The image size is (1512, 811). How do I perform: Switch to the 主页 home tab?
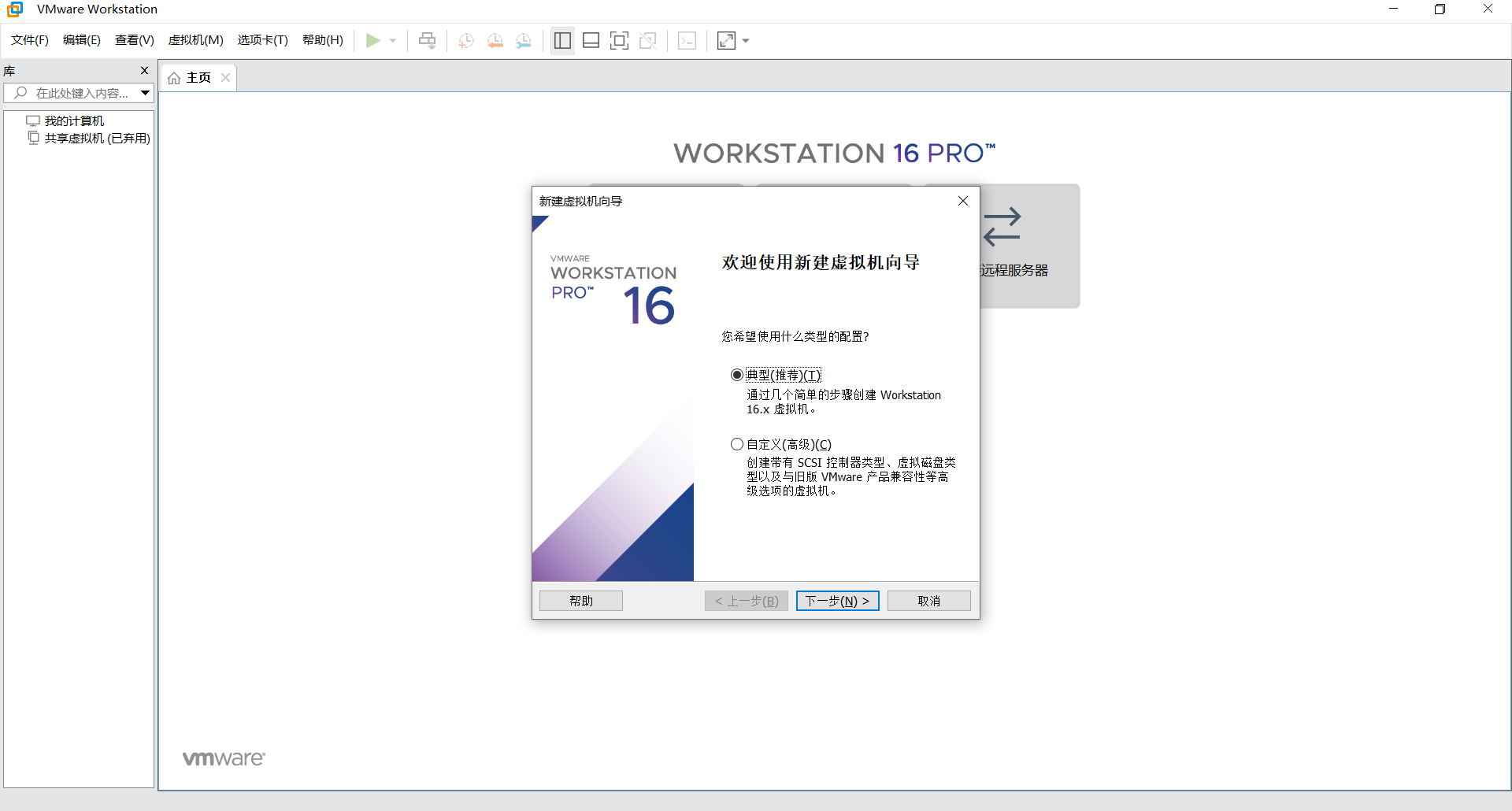coord(198,77)
